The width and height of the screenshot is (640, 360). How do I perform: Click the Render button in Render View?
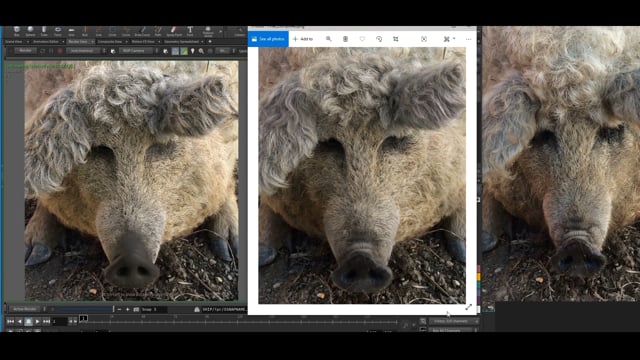click(25, 51)
